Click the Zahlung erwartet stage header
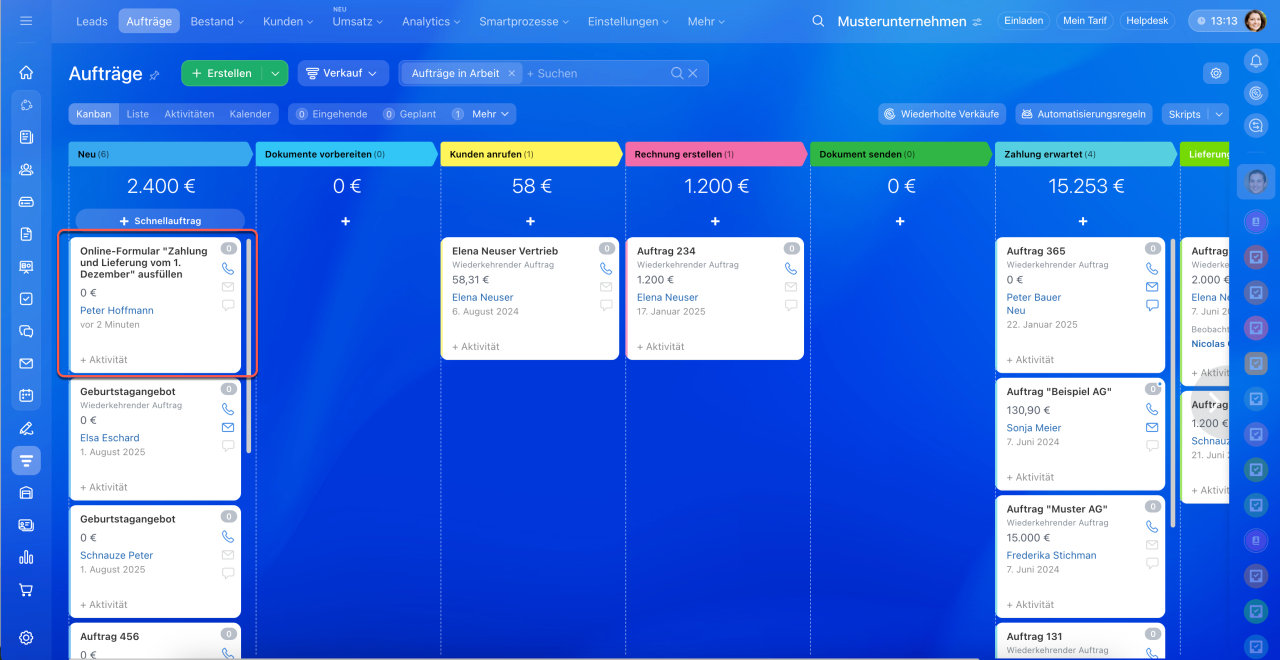The height and width of the screenshot is (660, 1280). pos(1085,154)
